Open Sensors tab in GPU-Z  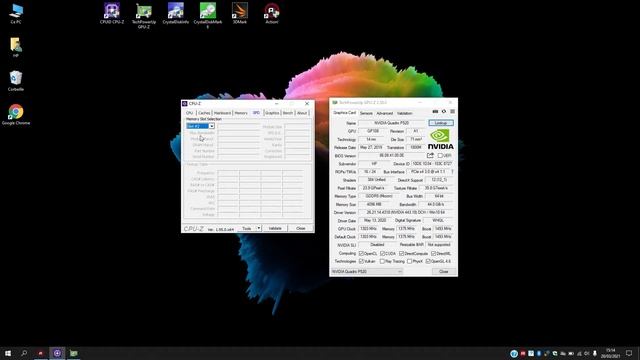click(x=366, y=113)
